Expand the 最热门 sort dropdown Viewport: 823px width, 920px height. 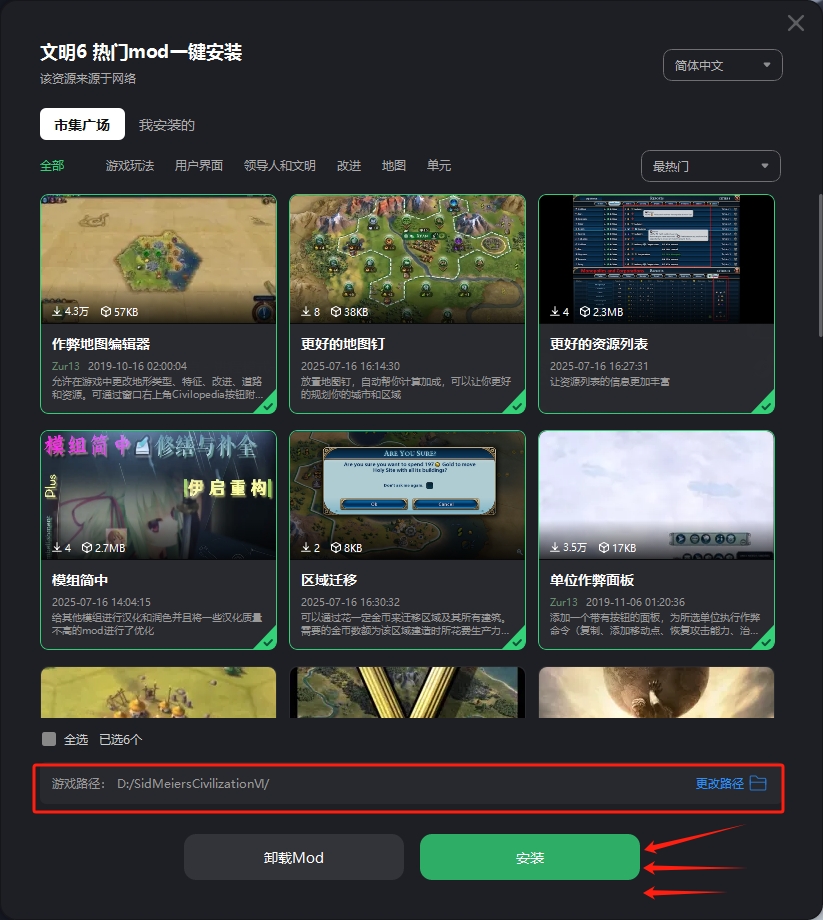click(711, 166)
